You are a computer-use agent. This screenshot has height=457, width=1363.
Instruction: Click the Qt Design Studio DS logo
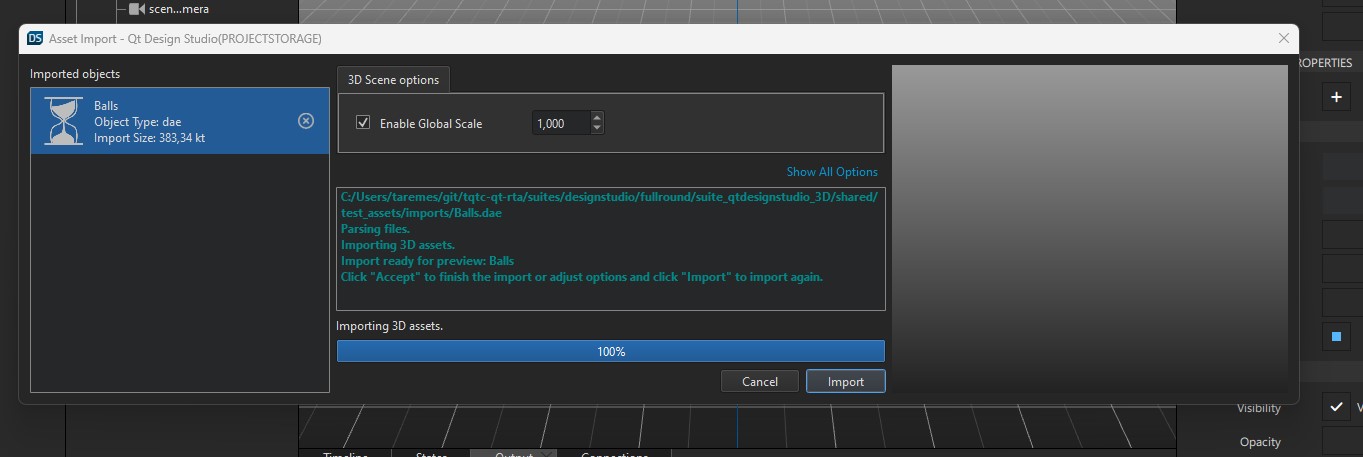pyautogui.click(x=35, y=38)
